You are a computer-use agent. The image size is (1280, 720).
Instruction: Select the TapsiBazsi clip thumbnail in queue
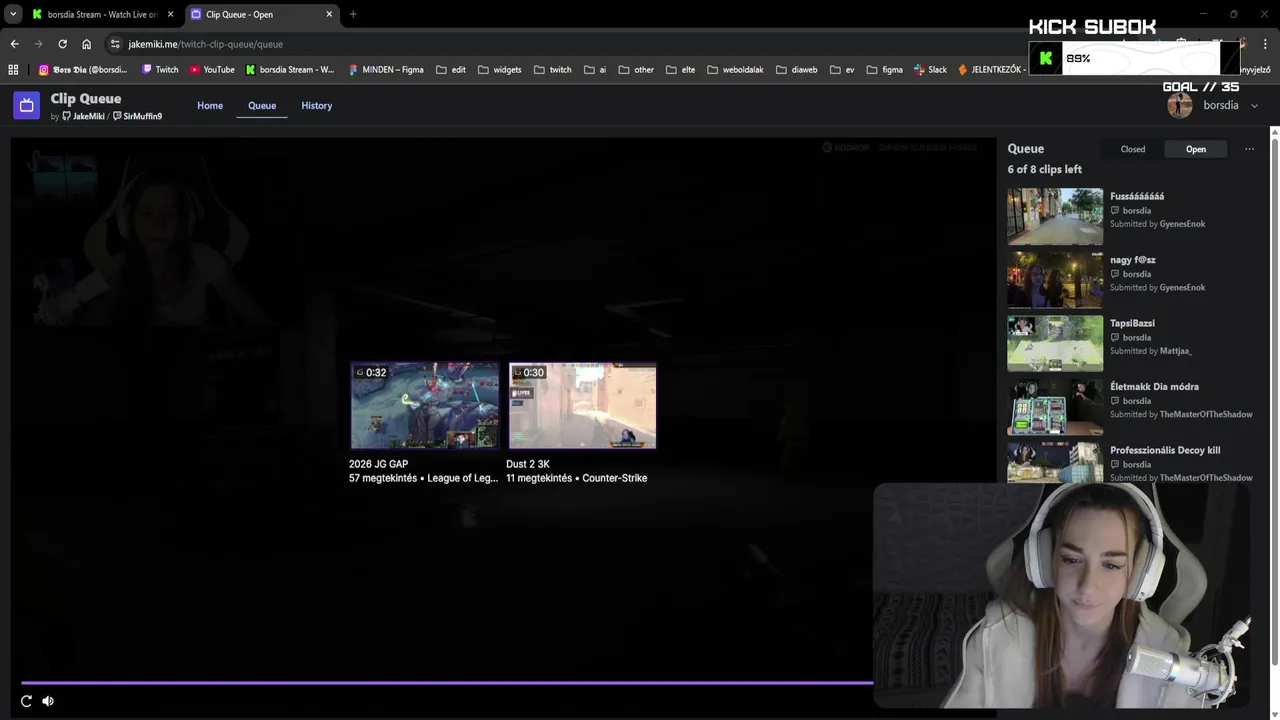pos(1055,343)
